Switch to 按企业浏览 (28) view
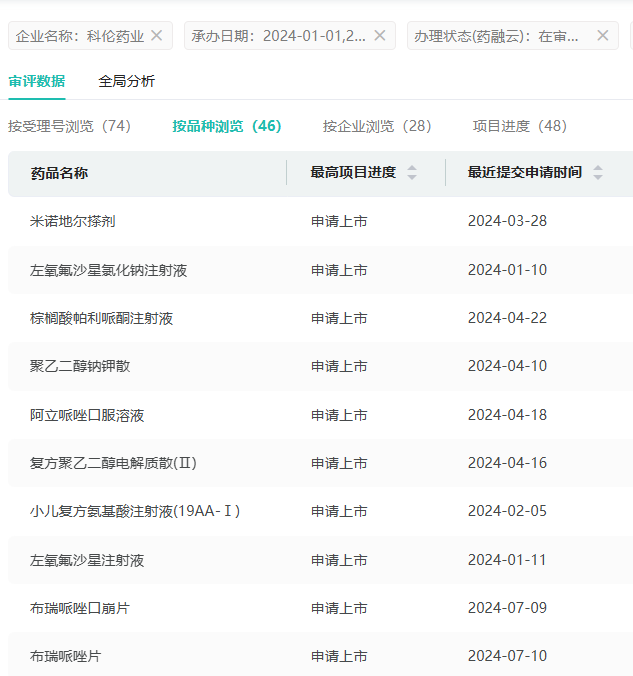Screen dimensions: 633x676 point(376,126)
